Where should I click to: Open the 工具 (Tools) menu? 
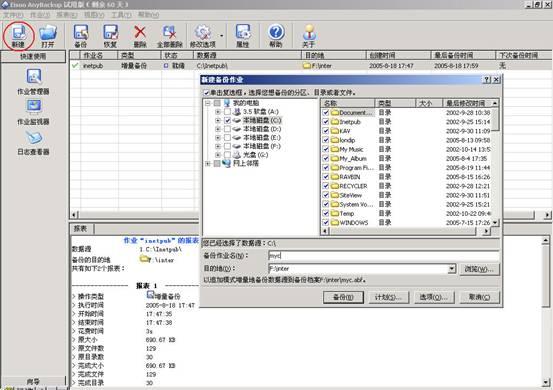click(x=121, y=15)
